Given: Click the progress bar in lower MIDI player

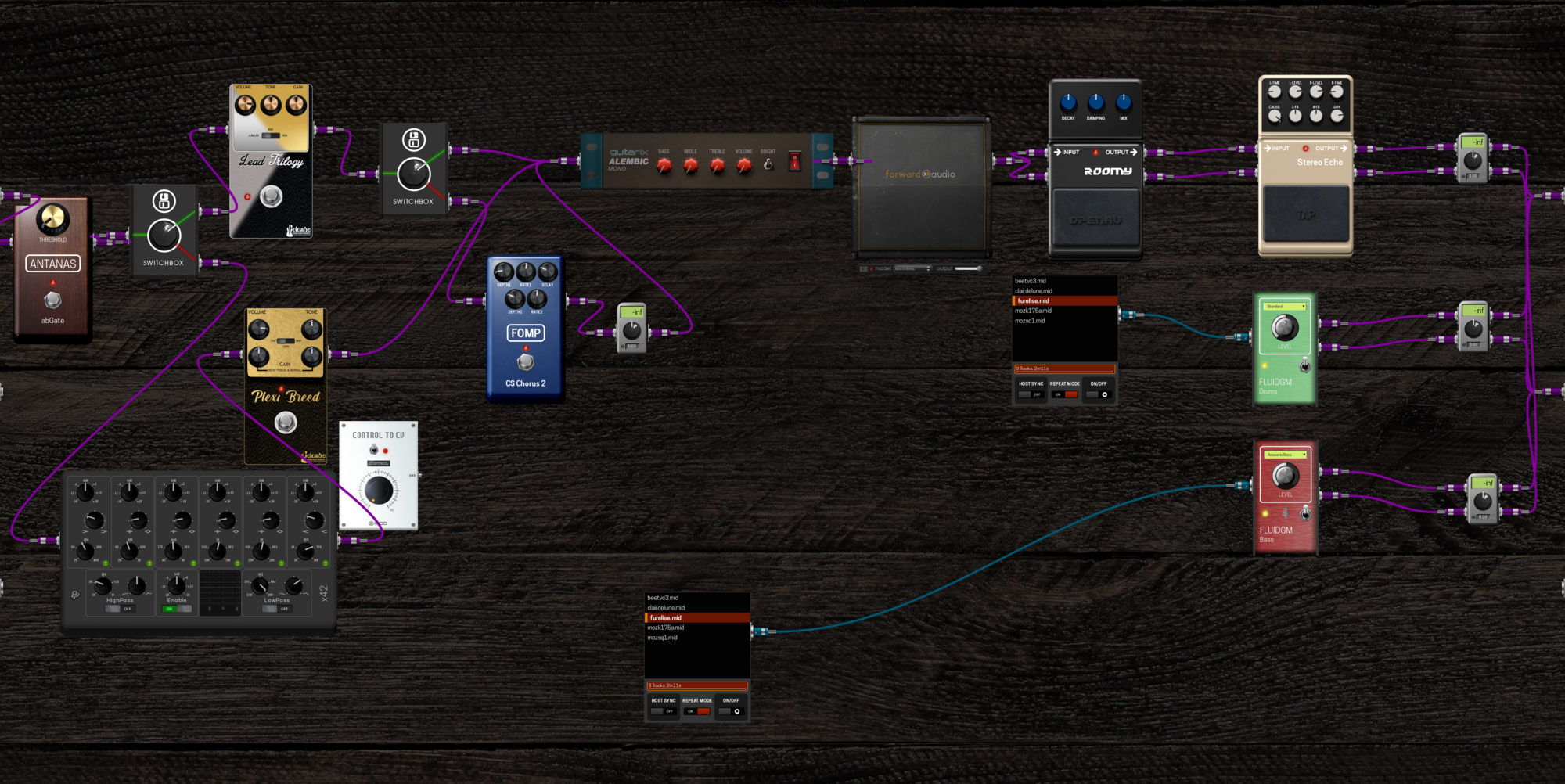Looking at the screenshot, I should coord(697,685).
